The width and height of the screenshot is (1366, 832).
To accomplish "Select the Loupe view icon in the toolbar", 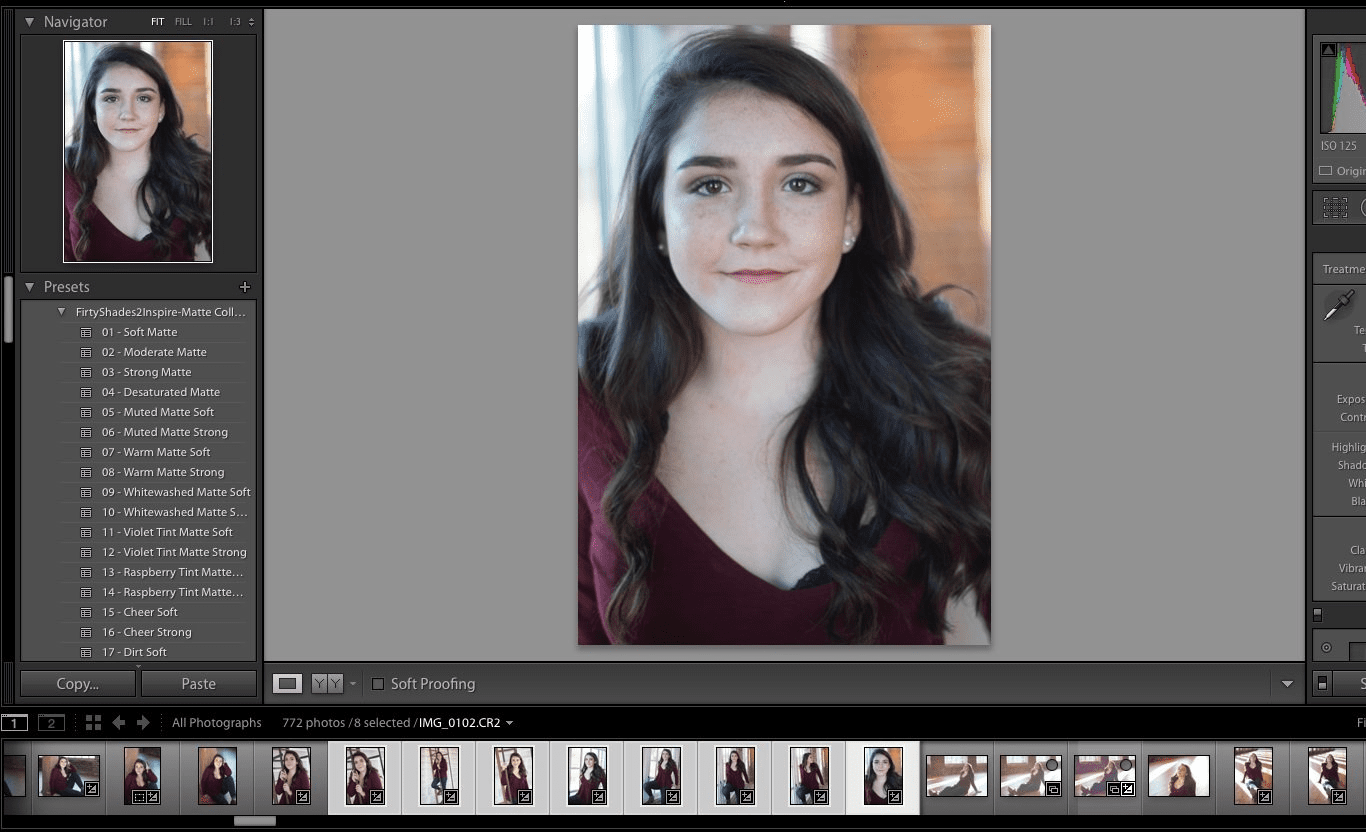I will click(x=289, y=683).
